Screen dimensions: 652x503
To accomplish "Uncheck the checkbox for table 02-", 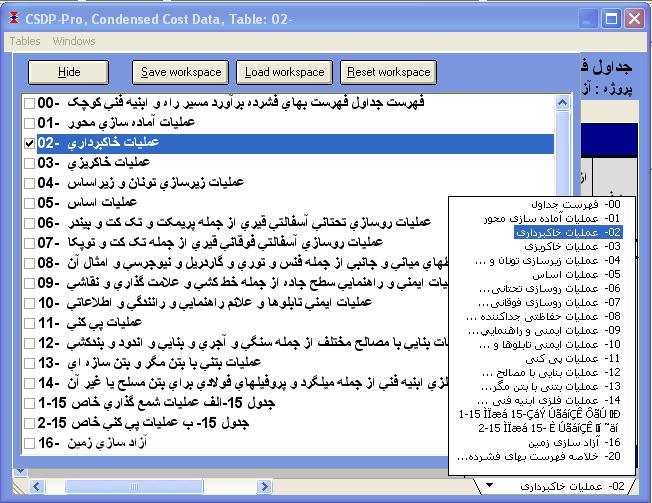I will (x=30, y=143).
